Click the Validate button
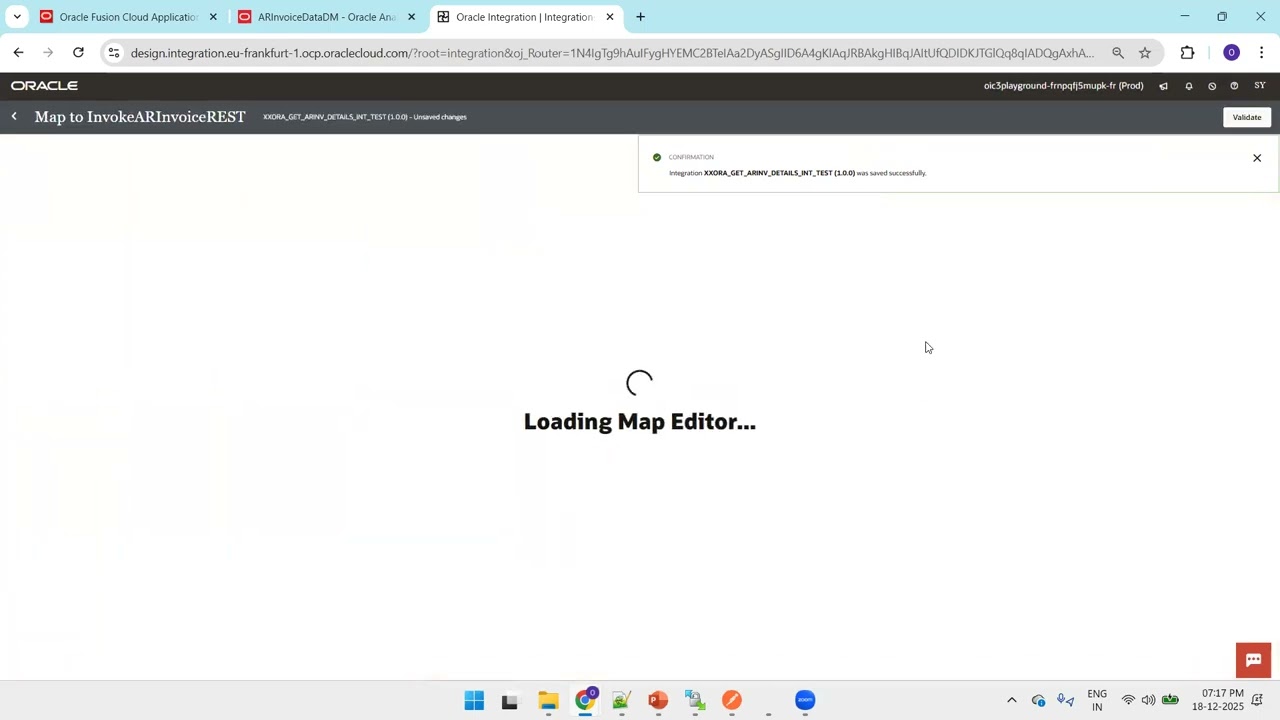The image size is (1280, 720). tap(1246, 117)
